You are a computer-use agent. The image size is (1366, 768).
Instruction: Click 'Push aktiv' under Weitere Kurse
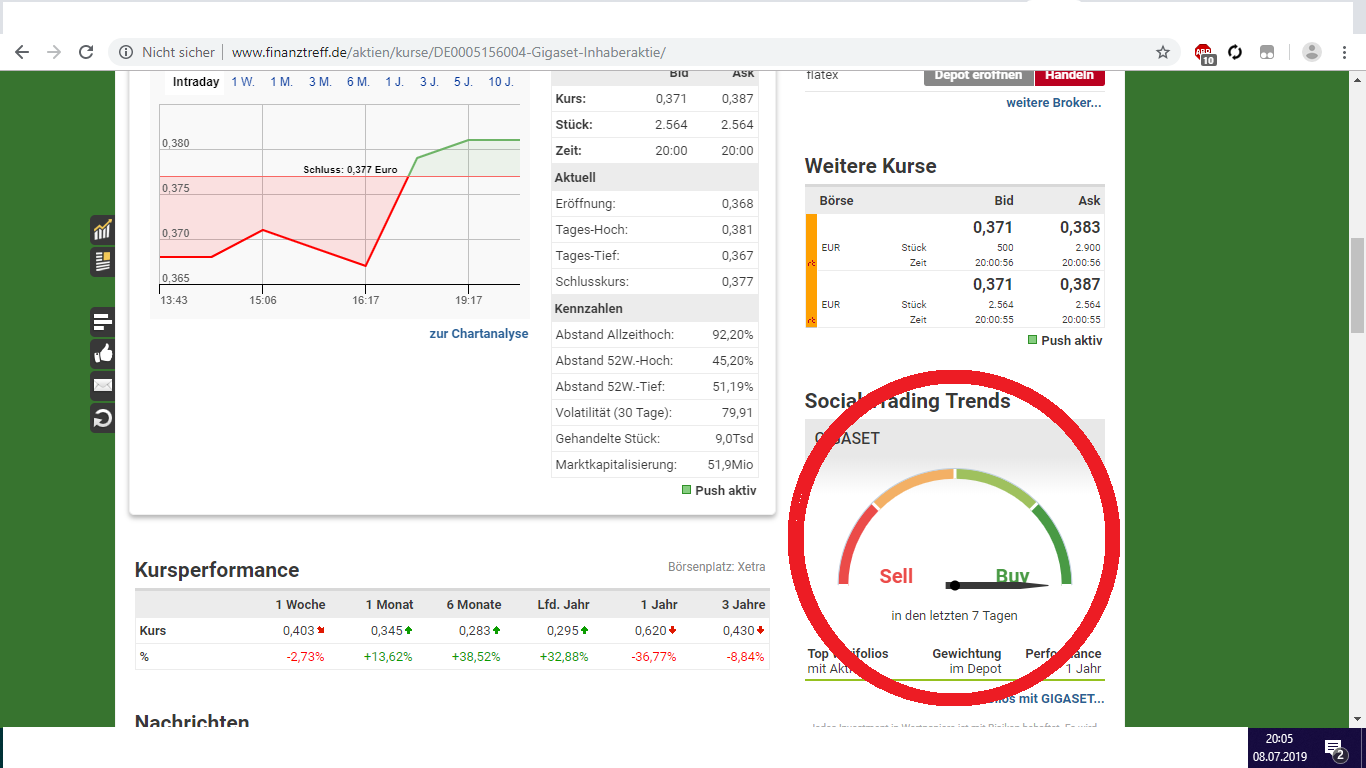click(x=1065, y=341)
